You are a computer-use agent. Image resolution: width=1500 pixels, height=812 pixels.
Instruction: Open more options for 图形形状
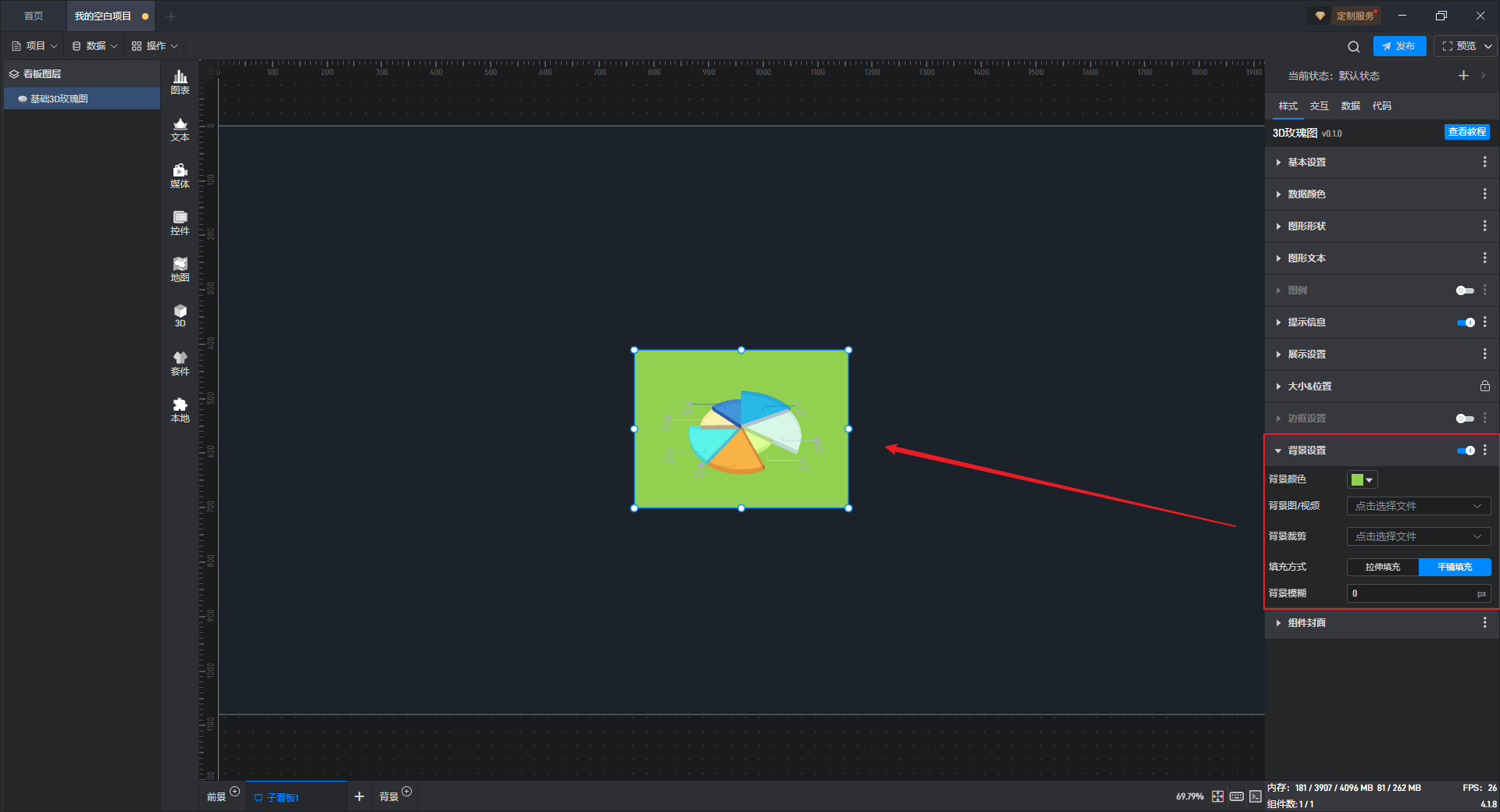click(1484, 226)
